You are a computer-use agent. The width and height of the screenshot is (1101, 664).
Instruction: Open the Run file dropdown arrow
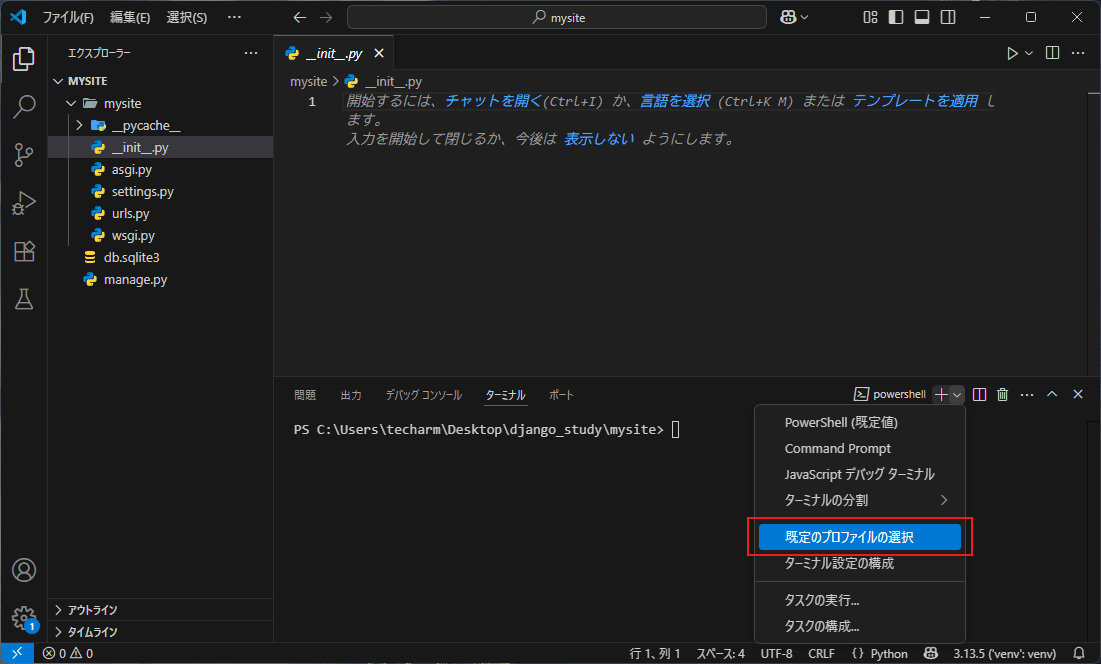[1029, 53]
